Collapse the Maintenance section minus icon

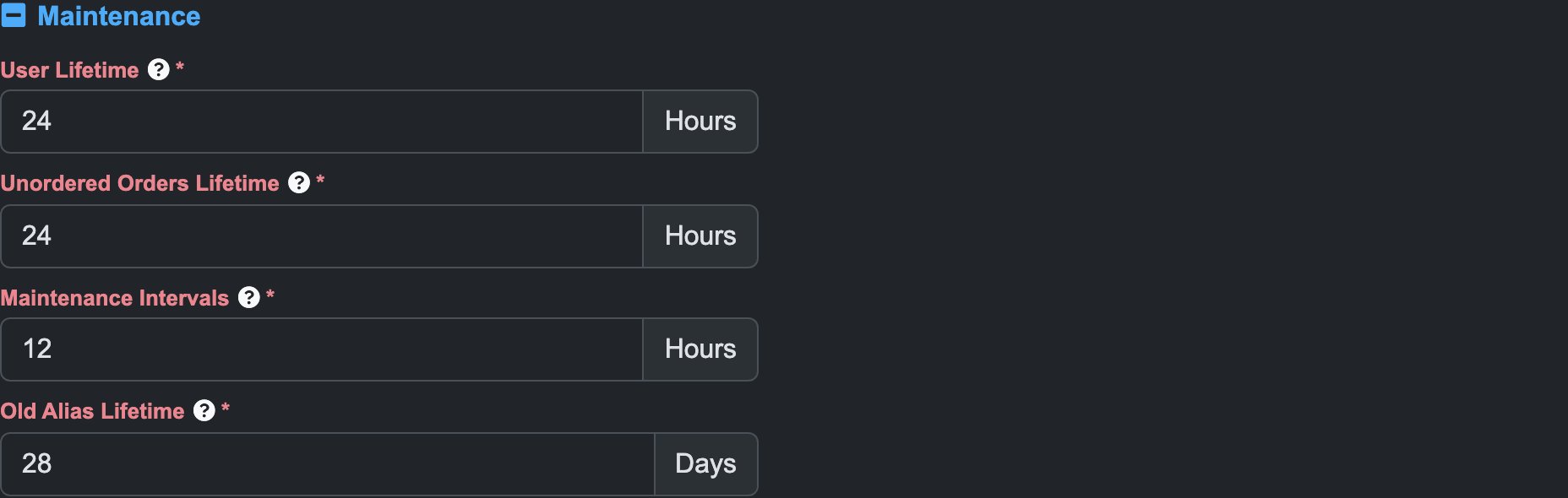coord(14,16)
